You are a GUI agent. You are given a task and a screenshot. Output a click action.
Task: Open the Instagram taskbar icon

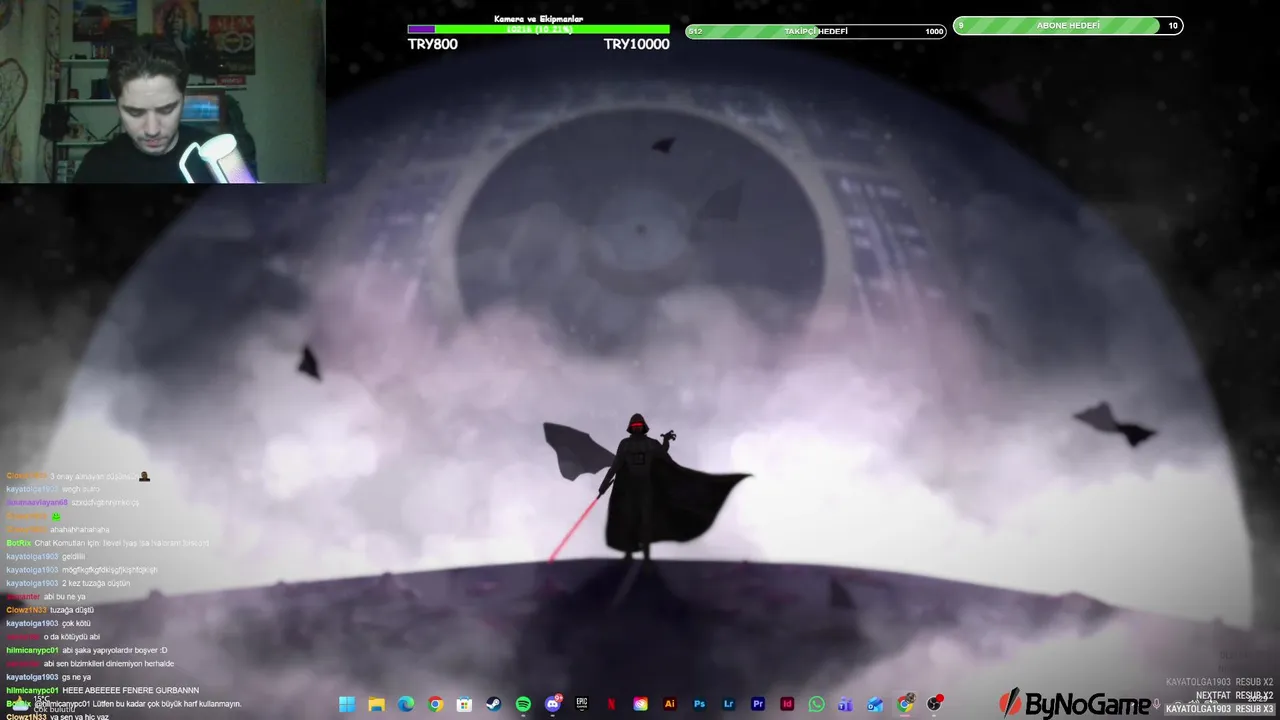(641, 704)
